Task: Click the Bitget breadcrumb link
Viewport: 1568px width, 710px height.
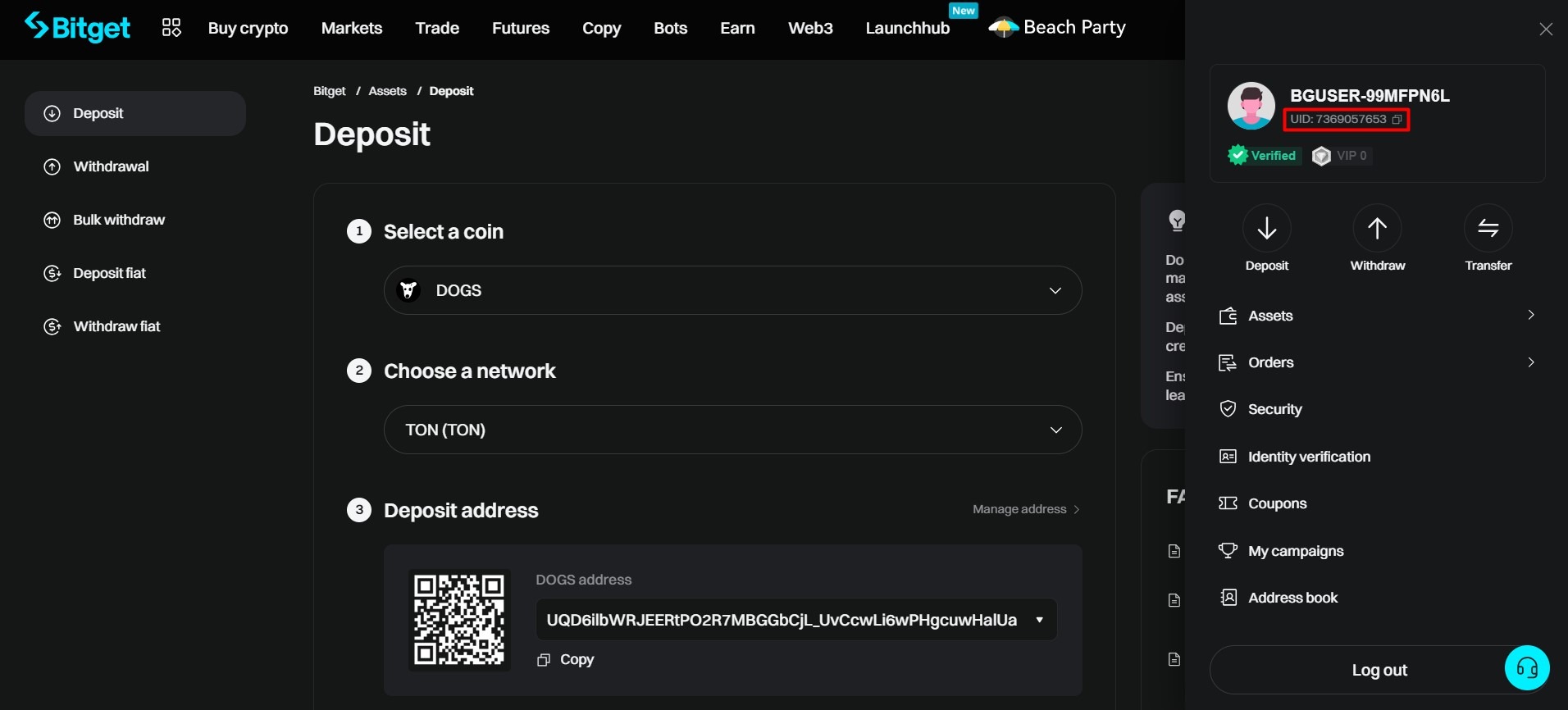Action: 330,91
